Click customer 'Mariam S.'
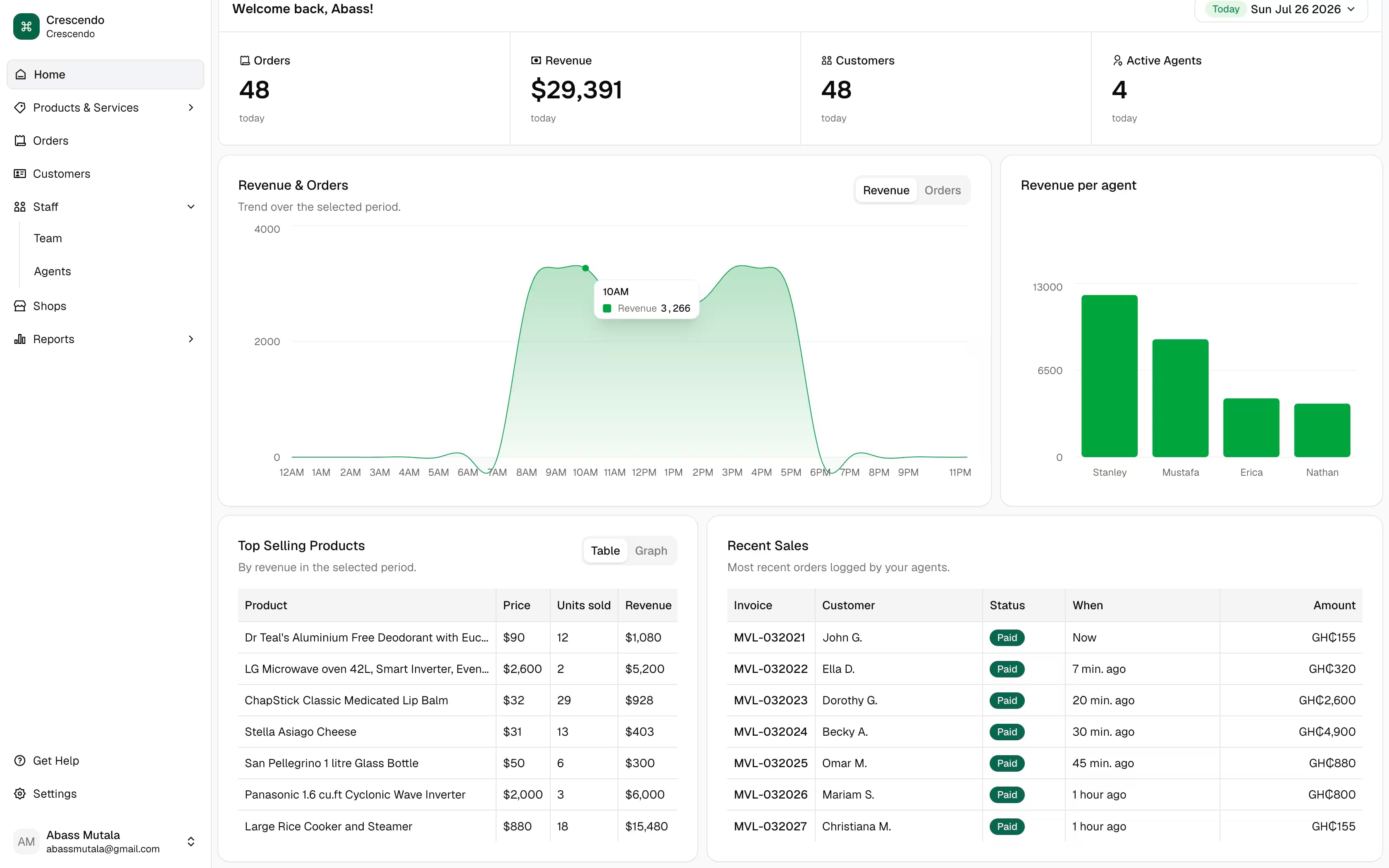 click(x=848, y=794)
